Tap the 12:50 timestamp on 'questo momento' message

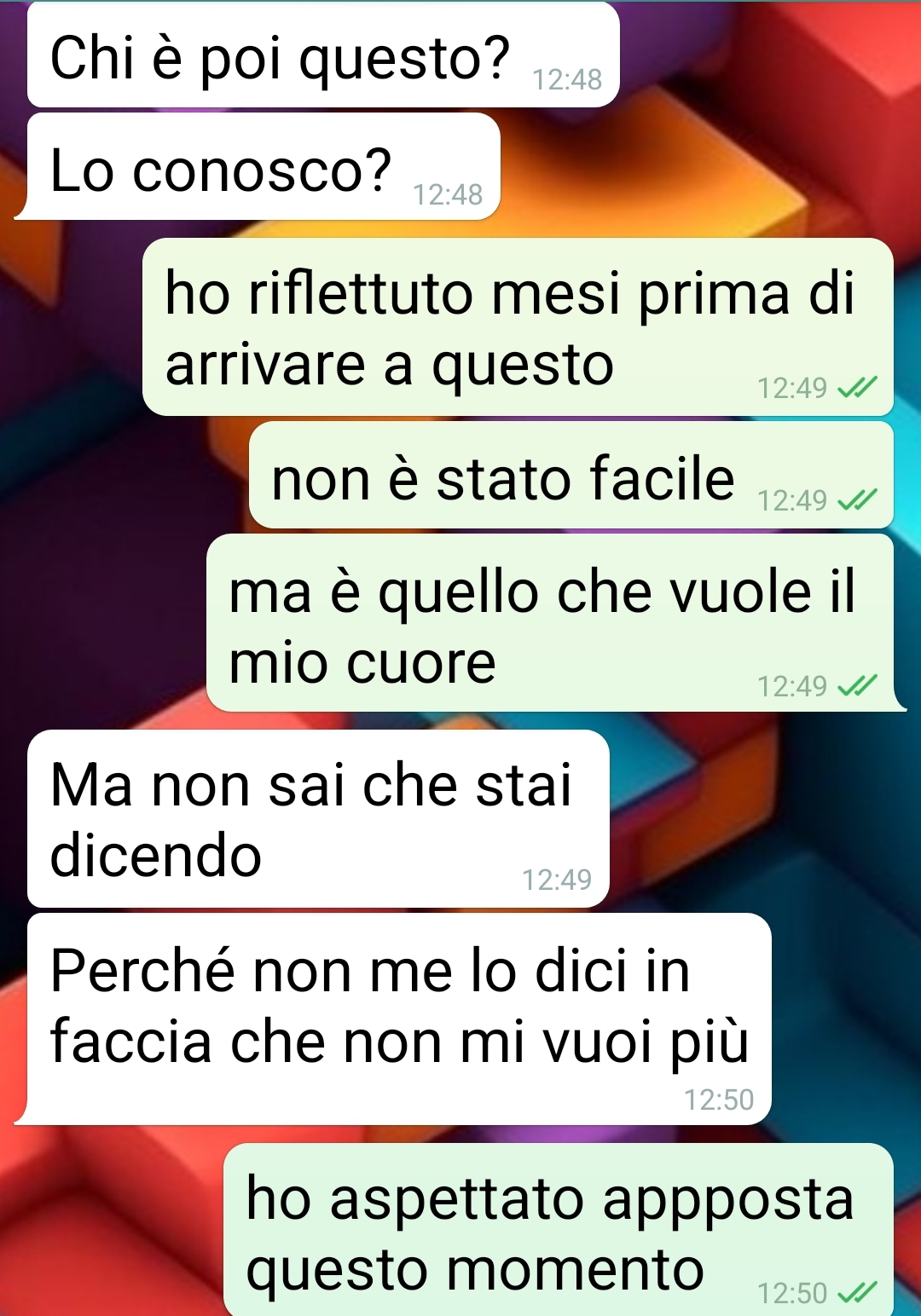tap(792, 1294)
